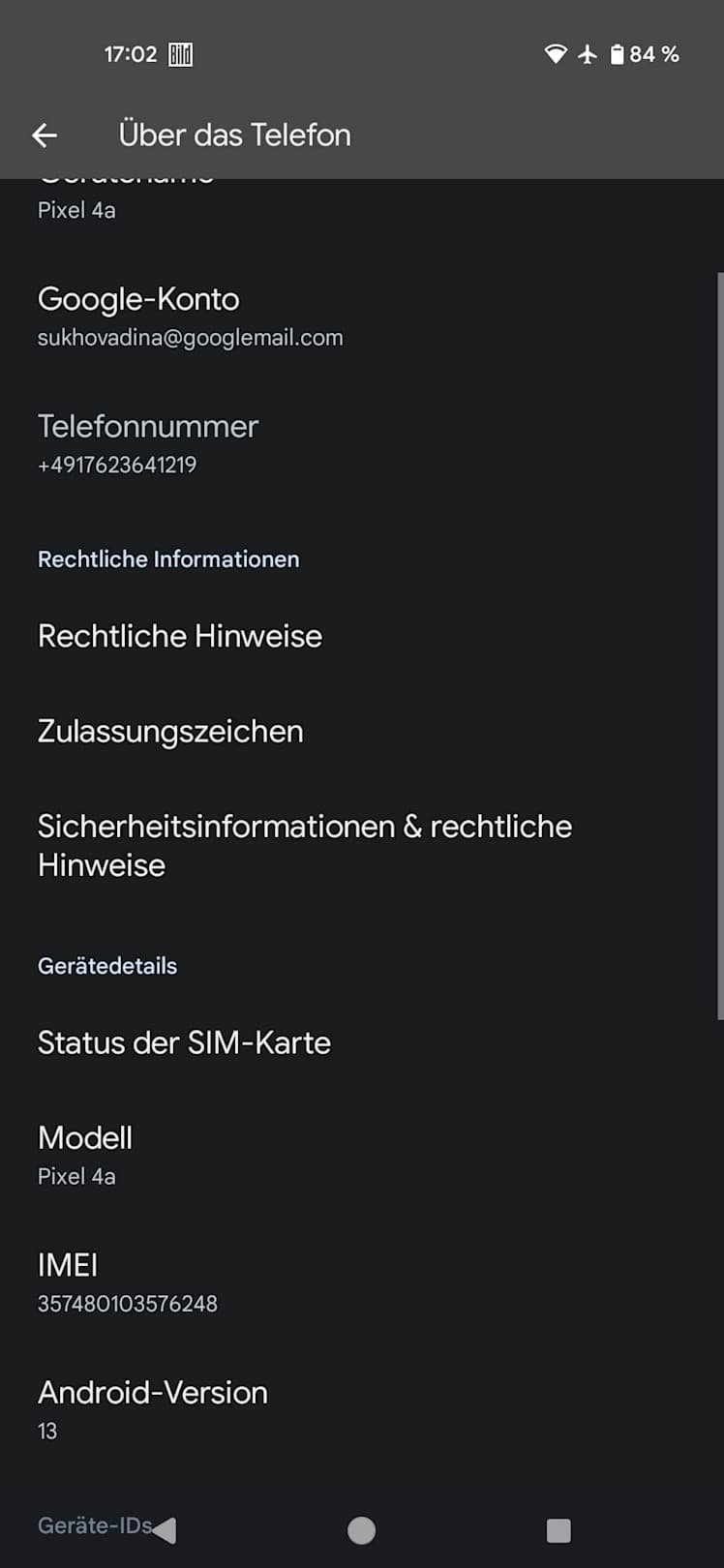Open the Telefonnummer entry
The width and height of the screenshot is (724, 1568).
click(148, 443)
